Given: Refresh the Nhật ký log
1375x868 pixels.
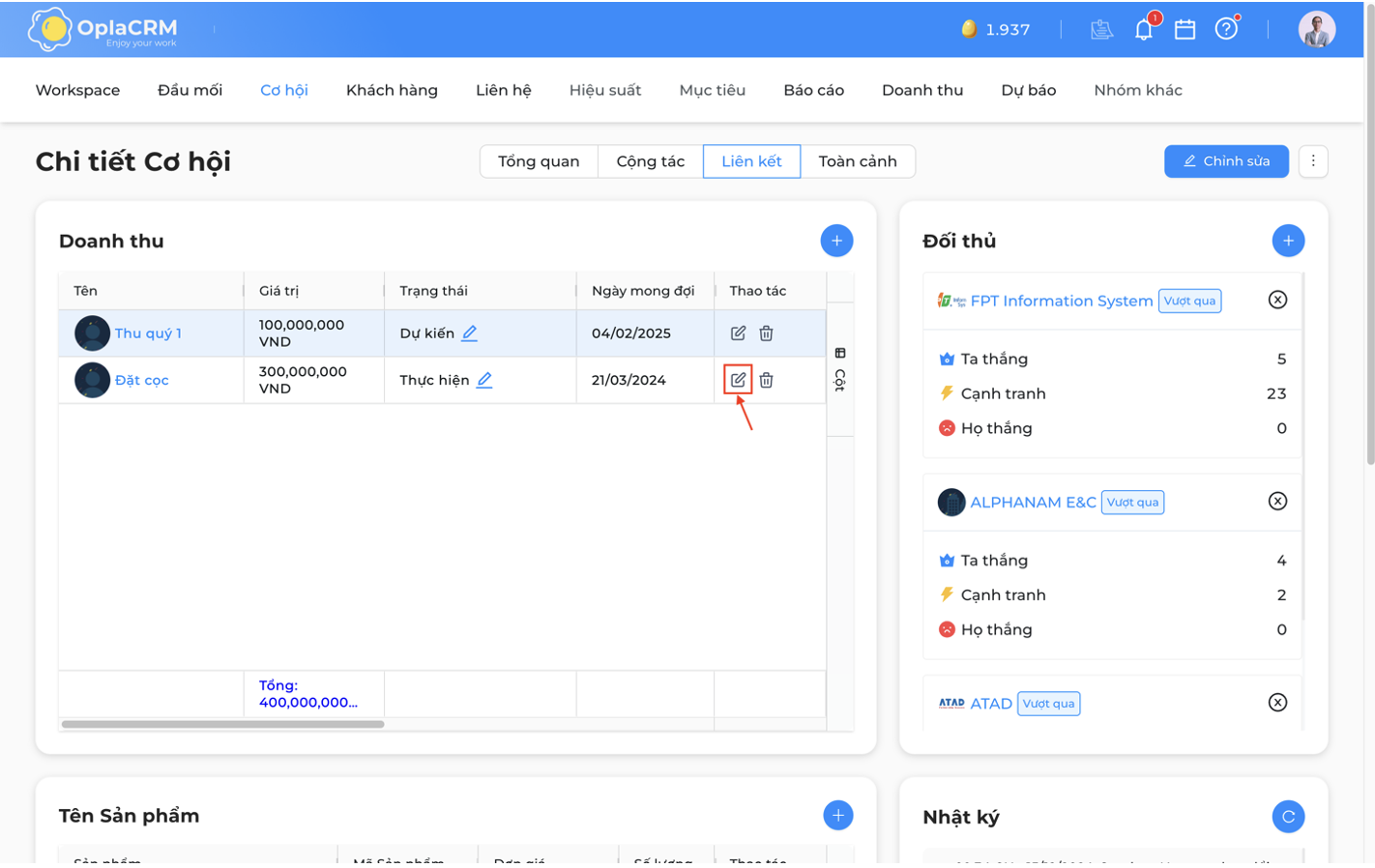Looking at the screenshot, I should click(1288, 817).
